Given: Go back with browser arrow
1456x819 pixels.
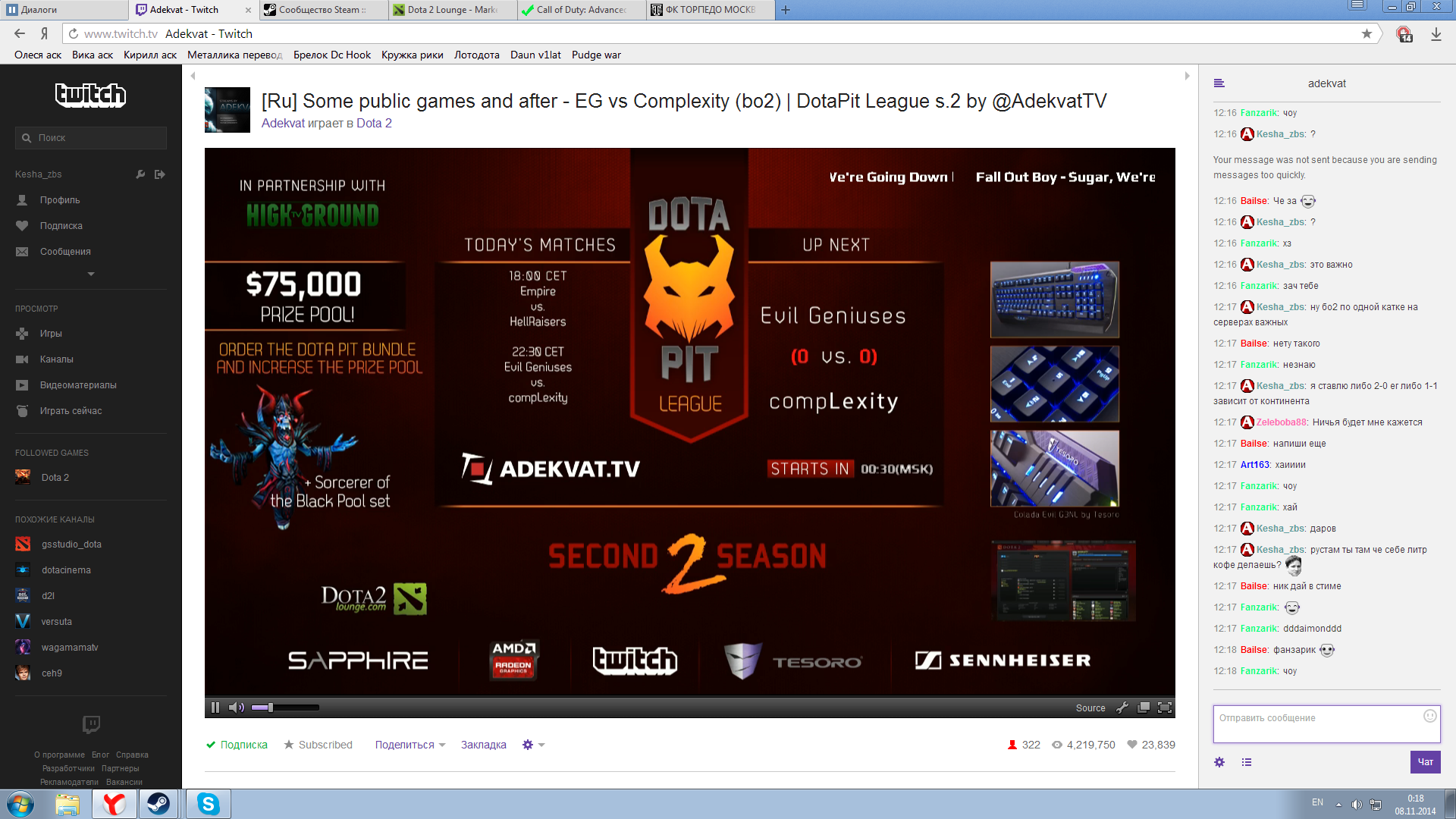Looking at the screenshot, I should 20,33.
